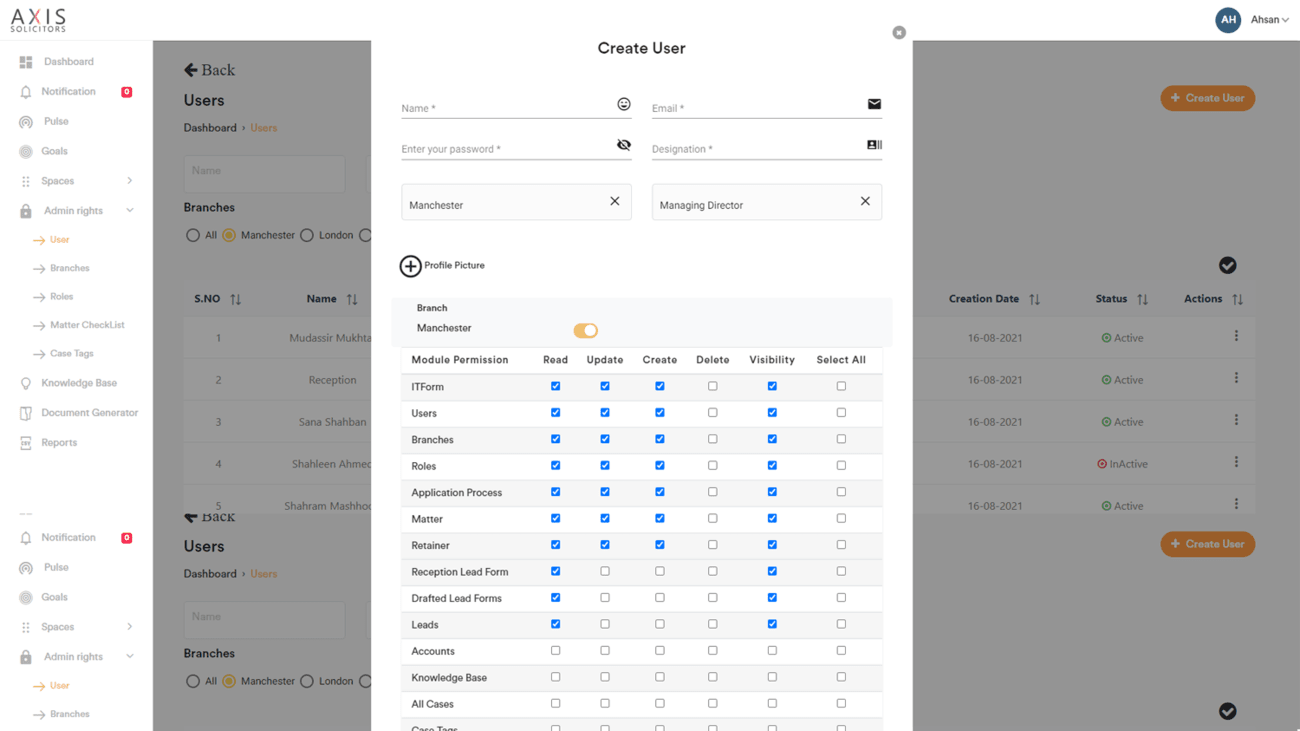Sort by Creation Date column arrows
This screenshot has height=731, width=1300.
[x=1034, y=299]
